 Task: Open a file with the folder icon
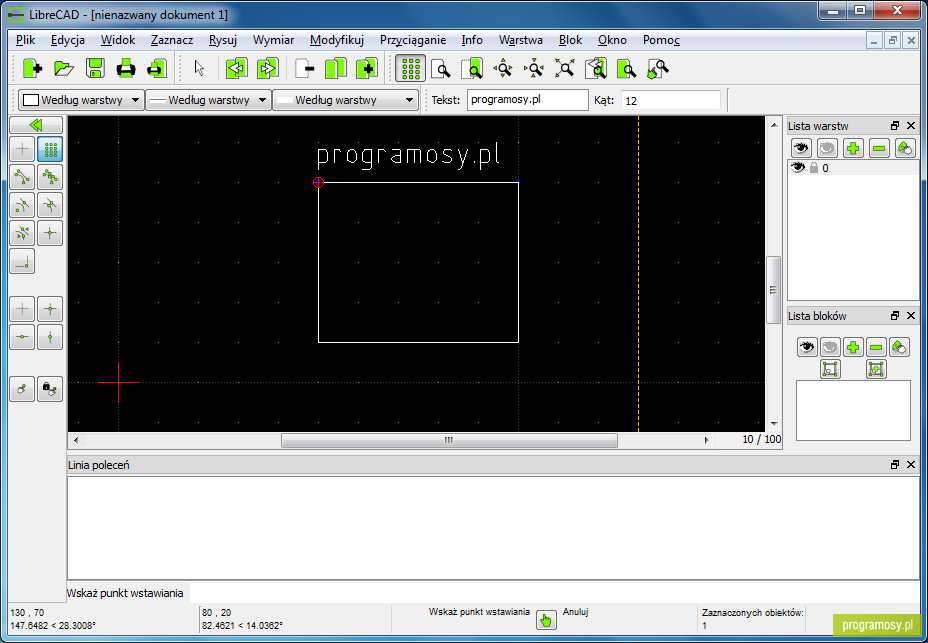[x=64, y=69]
